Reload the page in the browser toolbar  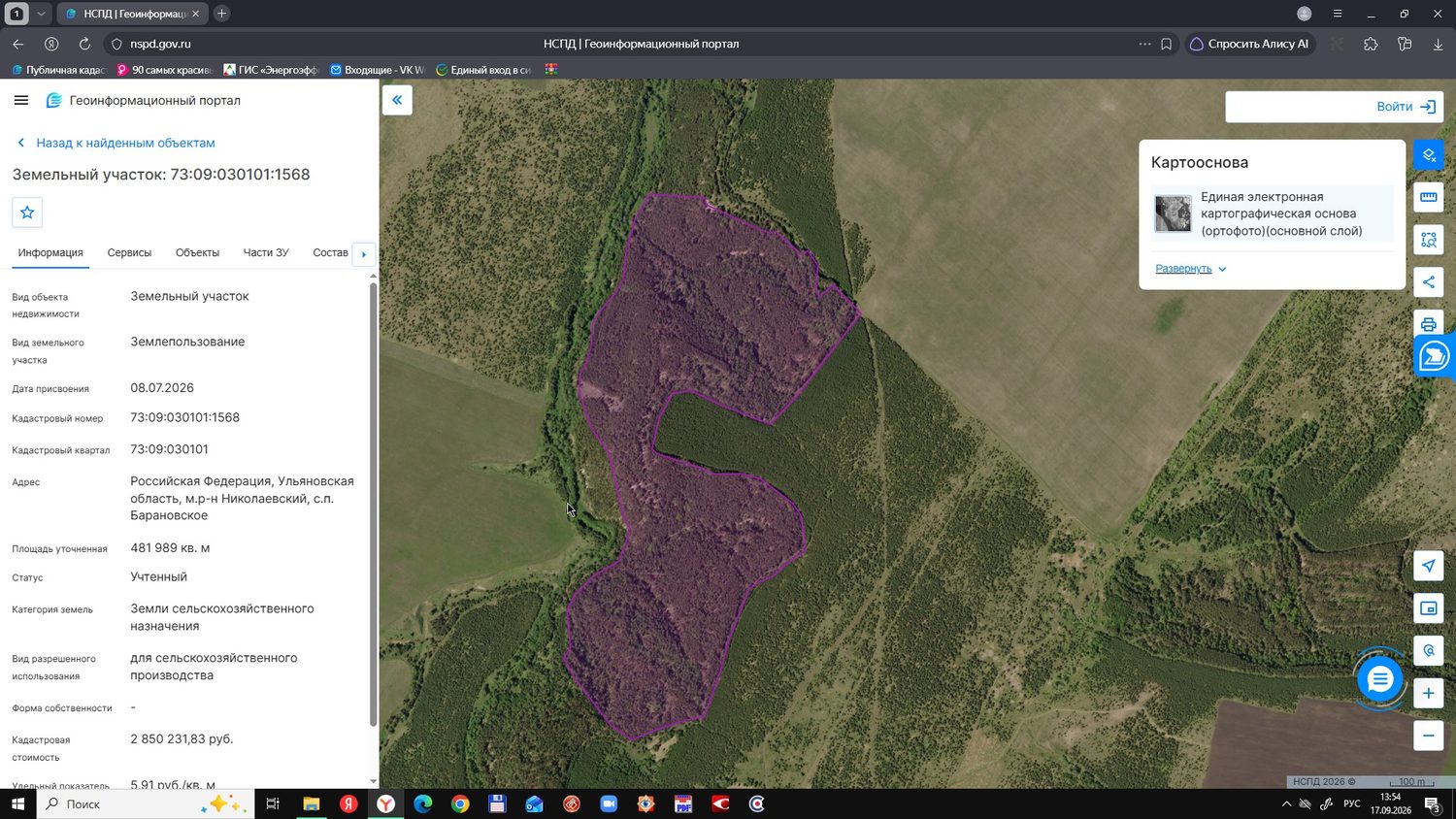[84, 44]
